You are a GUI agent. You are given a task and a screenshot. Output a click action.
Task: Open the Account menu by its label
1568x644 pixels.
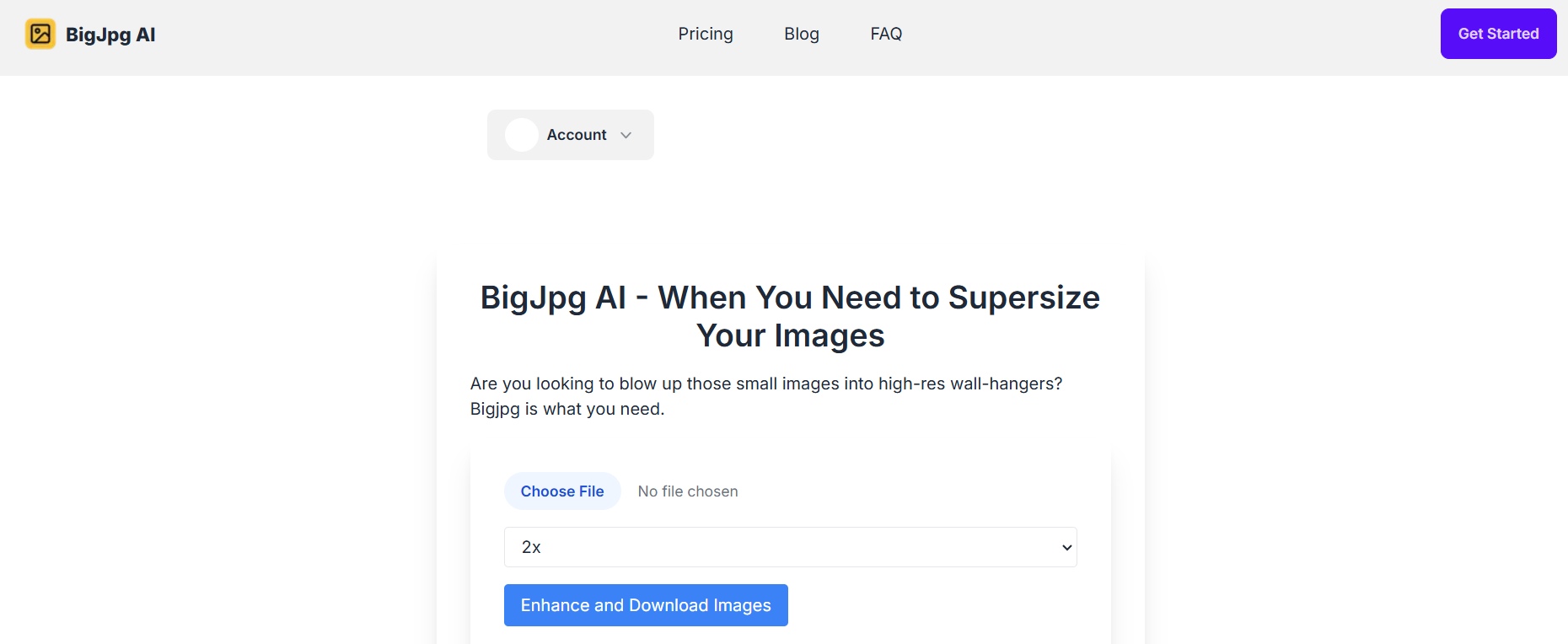(x=571, y=135)
